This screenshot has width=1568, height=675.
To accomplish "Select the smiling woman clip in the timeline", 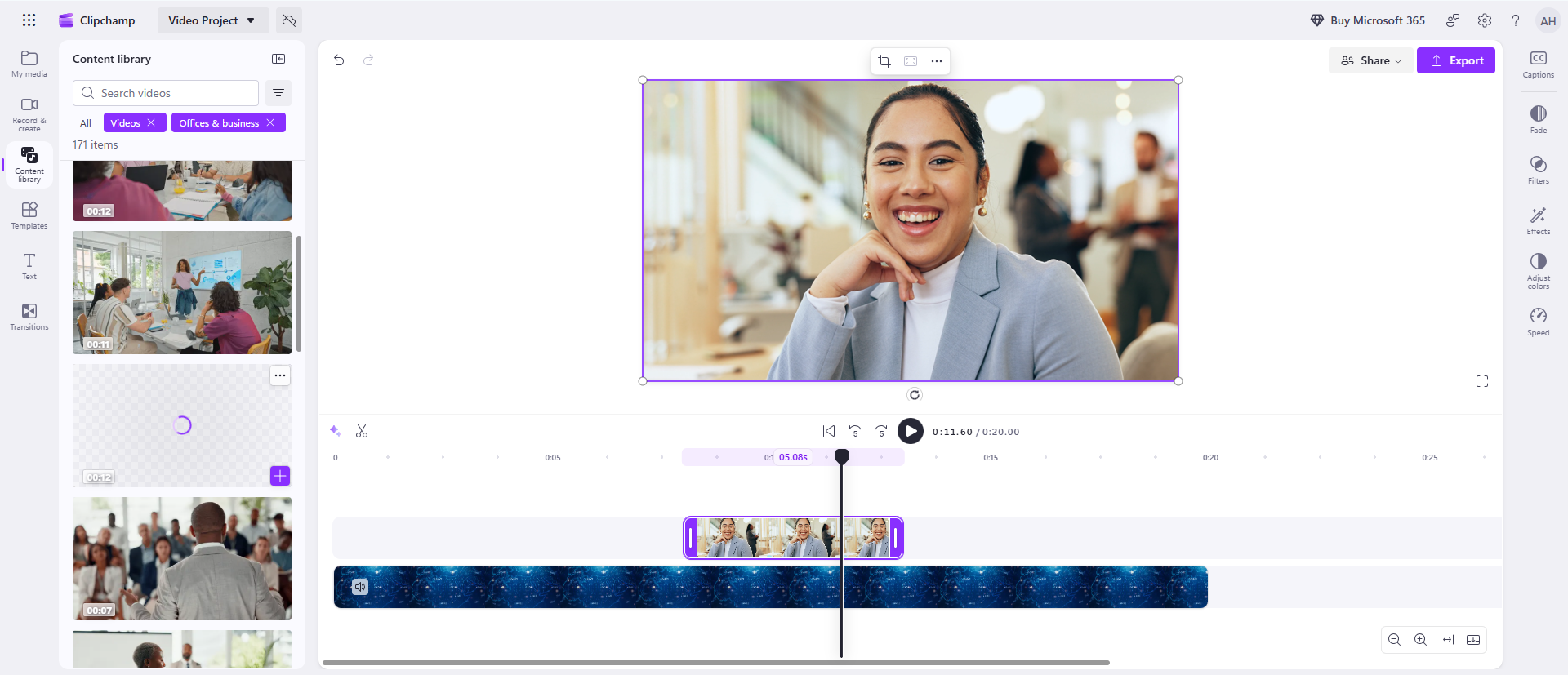I will point(793,538).
